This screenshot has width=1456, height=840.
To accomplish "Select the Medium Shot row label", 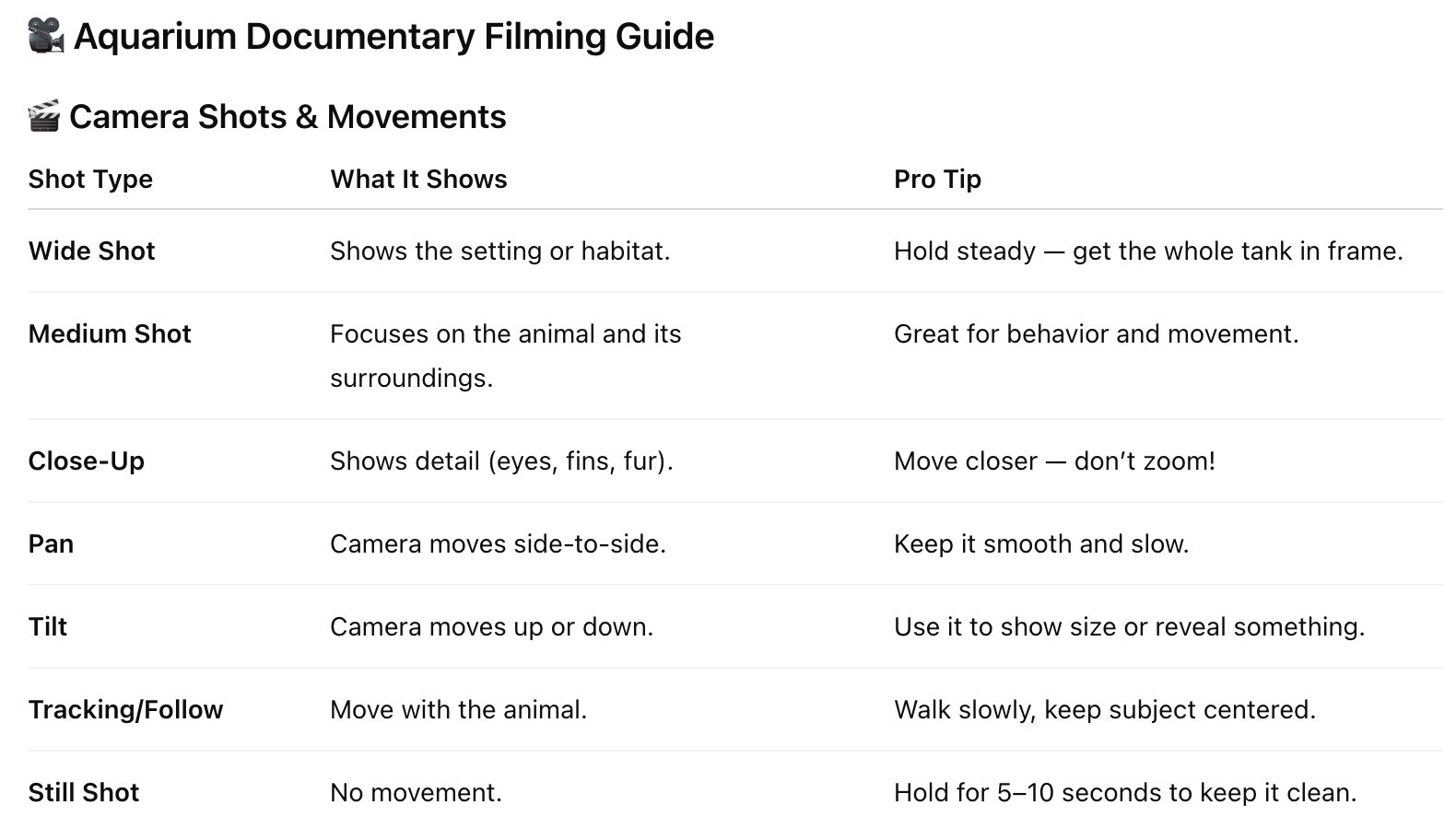I will tap(110, 333).
